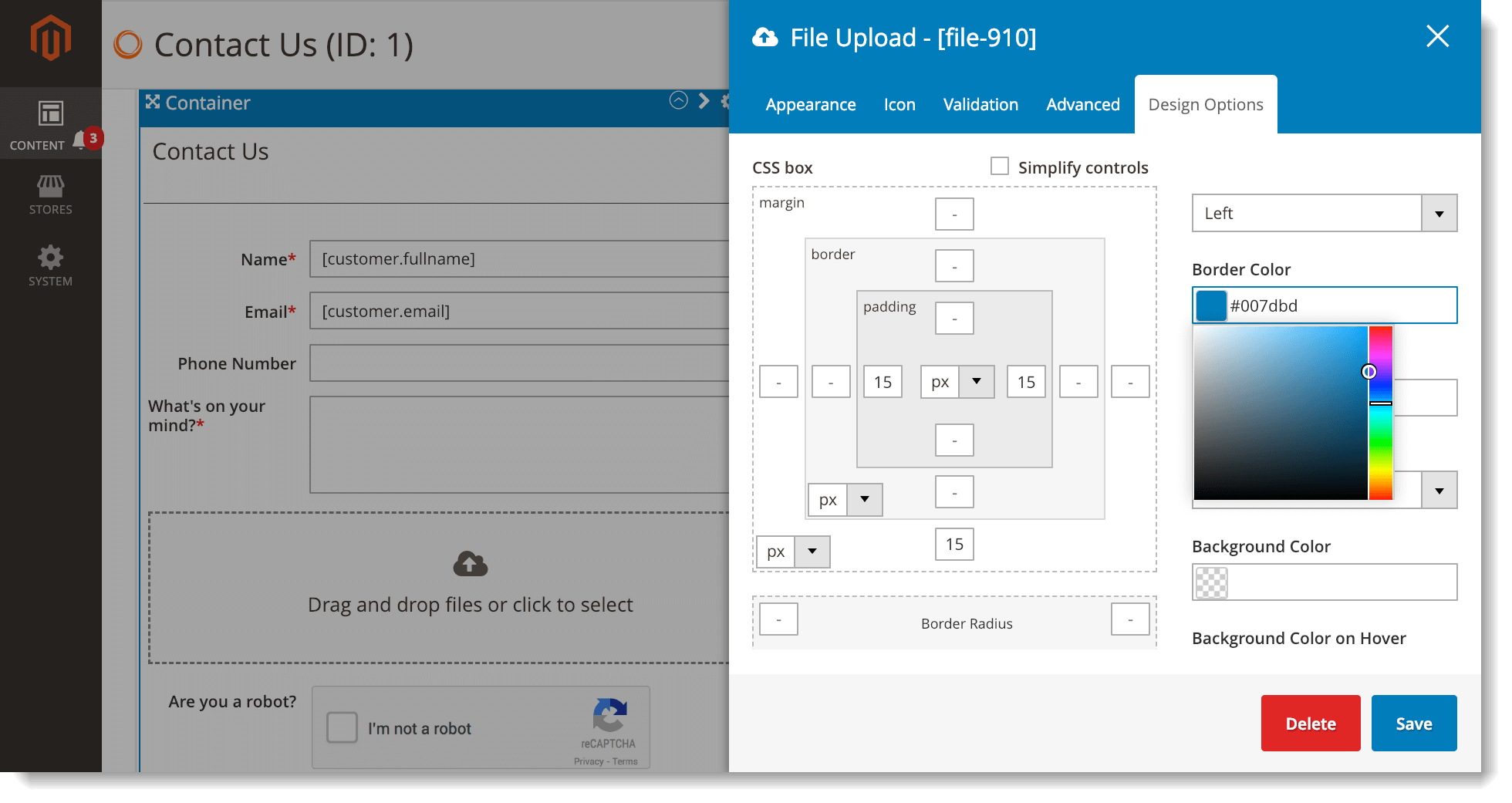Click the Magento logo

click(x=50, y=36)
